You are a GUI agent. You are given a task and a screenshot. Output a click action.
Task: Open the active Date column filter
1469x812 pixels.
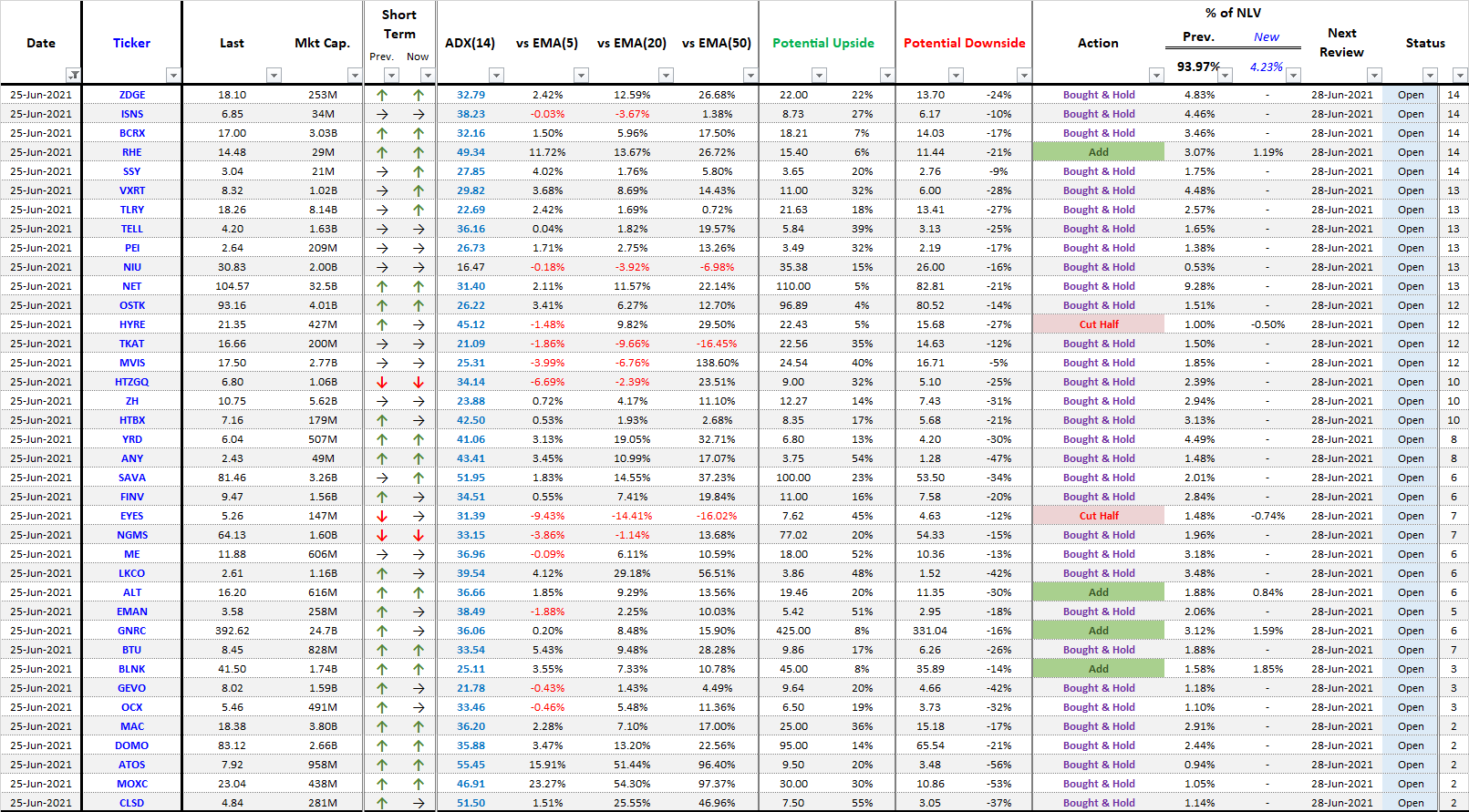point(73,75)
